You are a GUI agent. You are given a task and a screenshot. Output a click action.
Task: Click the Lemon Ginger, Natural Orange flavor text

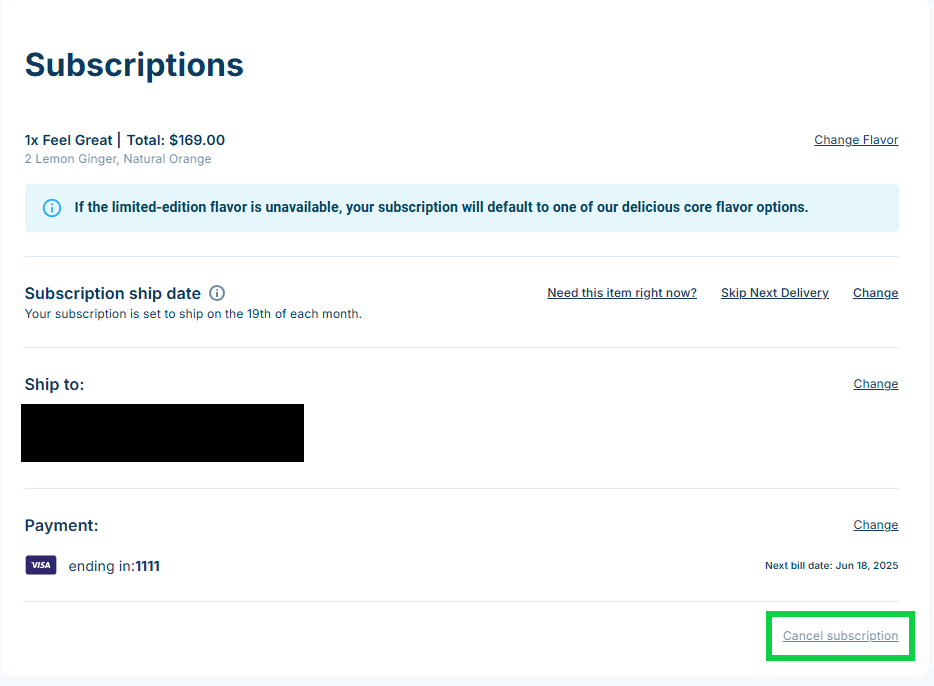tap(118, 159)
